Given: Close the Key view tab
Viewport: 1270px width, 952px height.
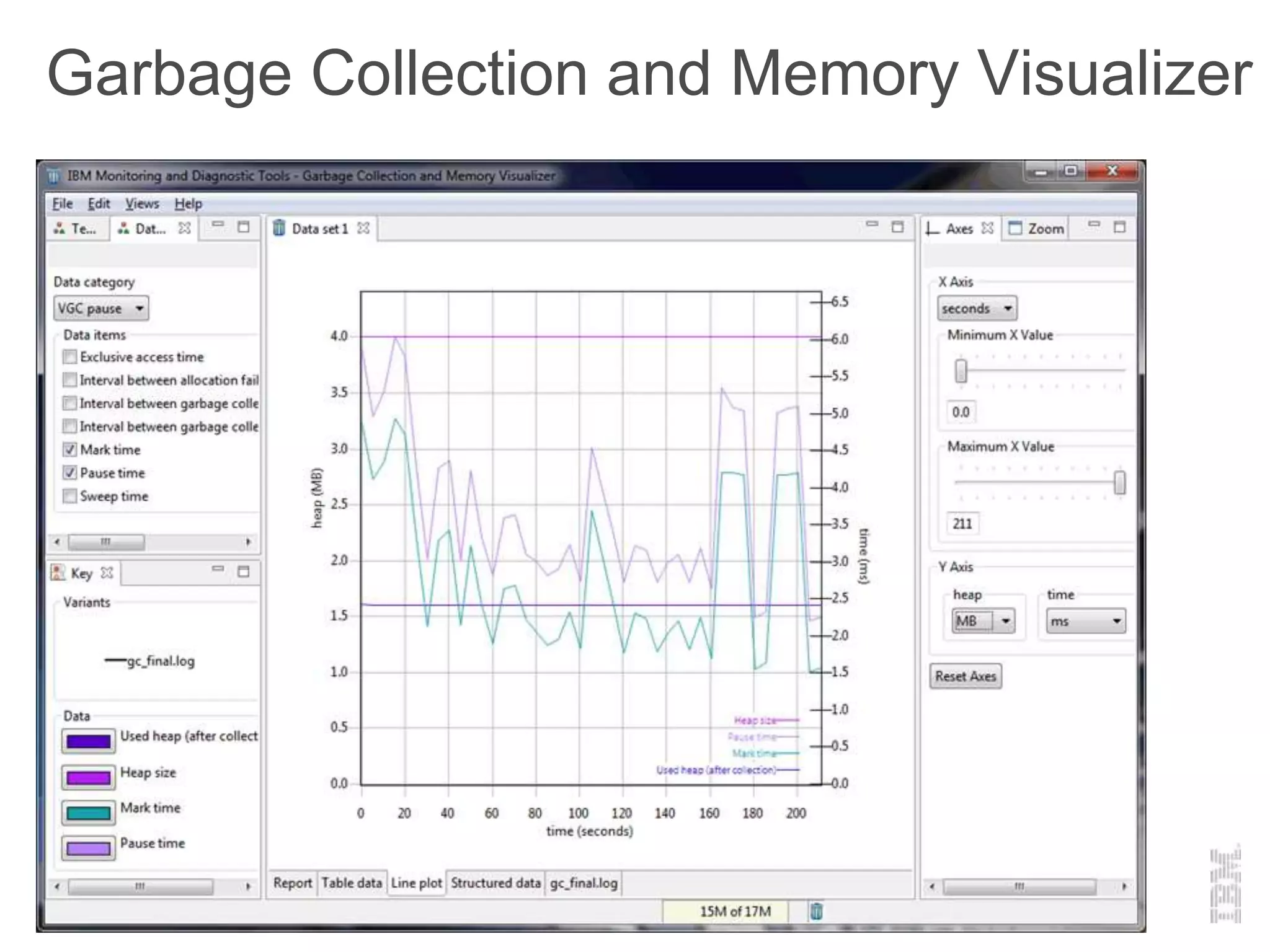Looking at the screenshot, I should (x=107, y=573).
